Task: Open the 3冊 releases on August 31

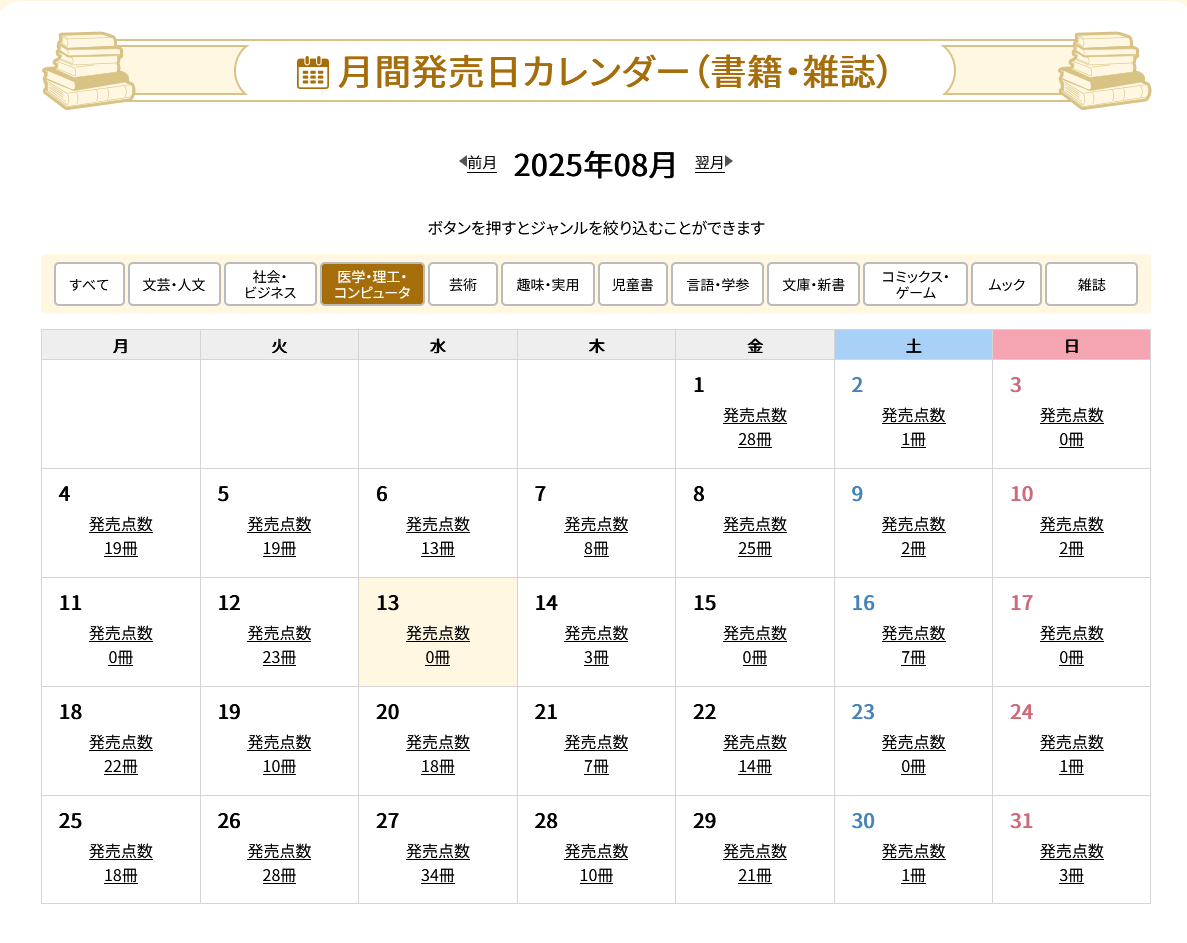Action: (x=1071, y=876)
